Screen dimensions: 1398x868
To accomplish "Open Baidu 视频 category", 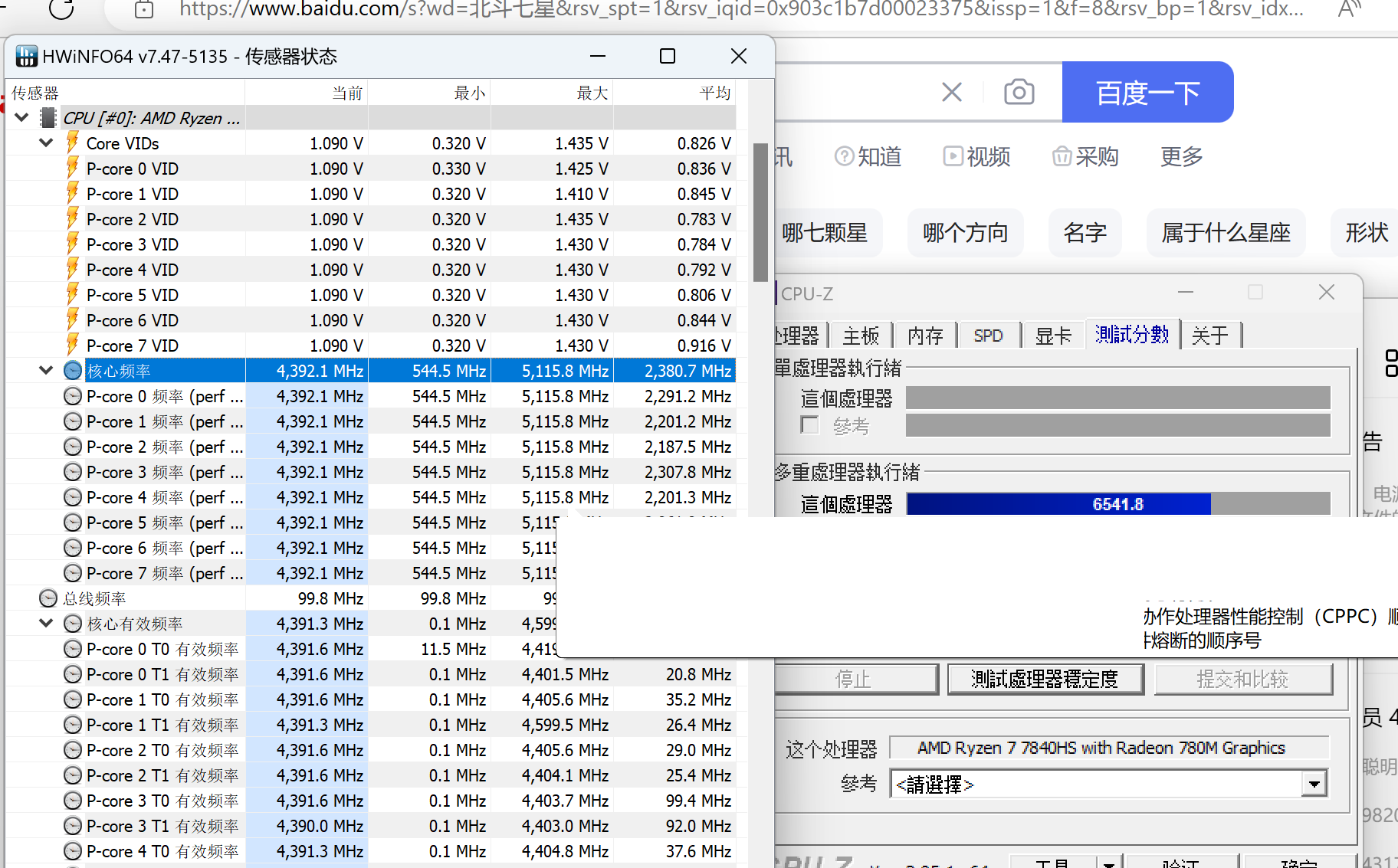I will point(976,157).
